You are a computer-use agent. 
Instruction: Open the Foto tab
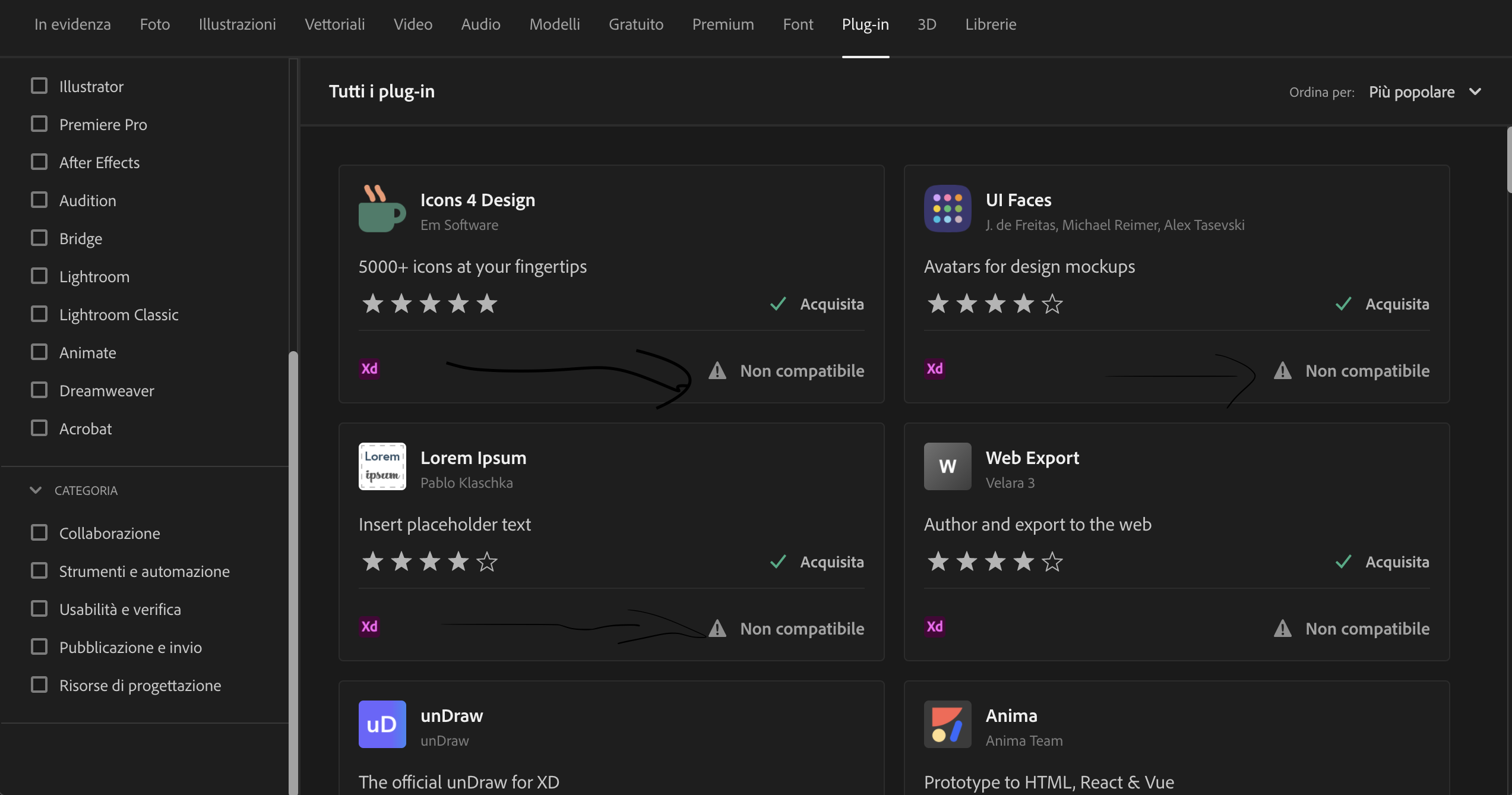pyautogui.click(x=155, y=24)
